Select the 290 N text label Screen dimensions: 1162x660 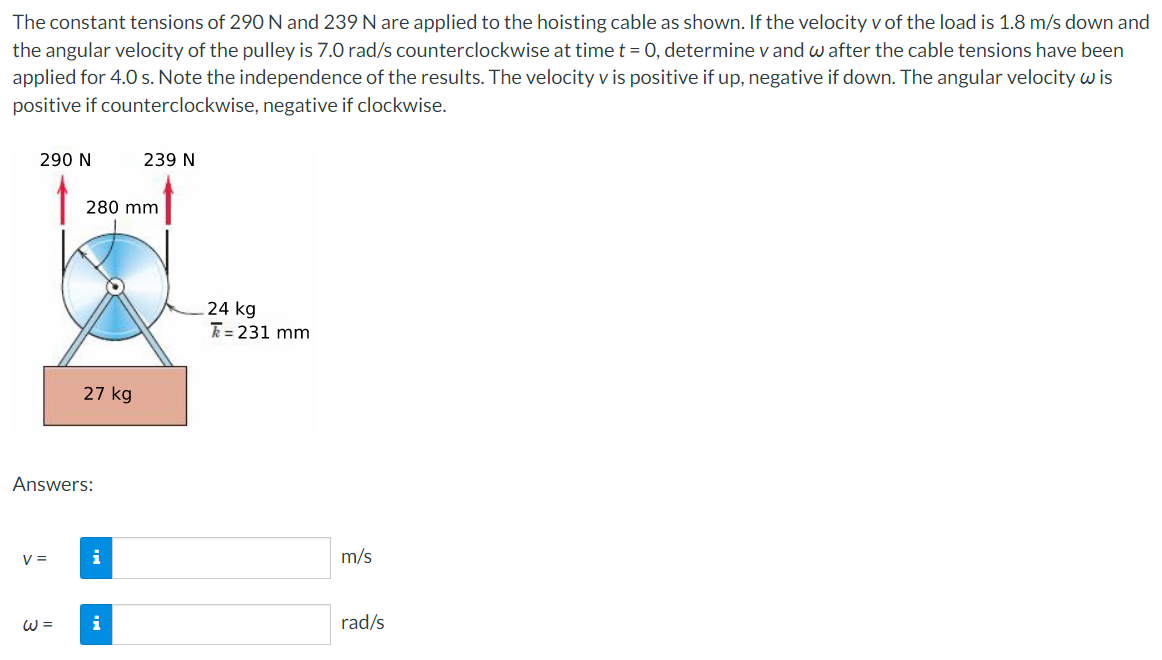tap(65, 160)
